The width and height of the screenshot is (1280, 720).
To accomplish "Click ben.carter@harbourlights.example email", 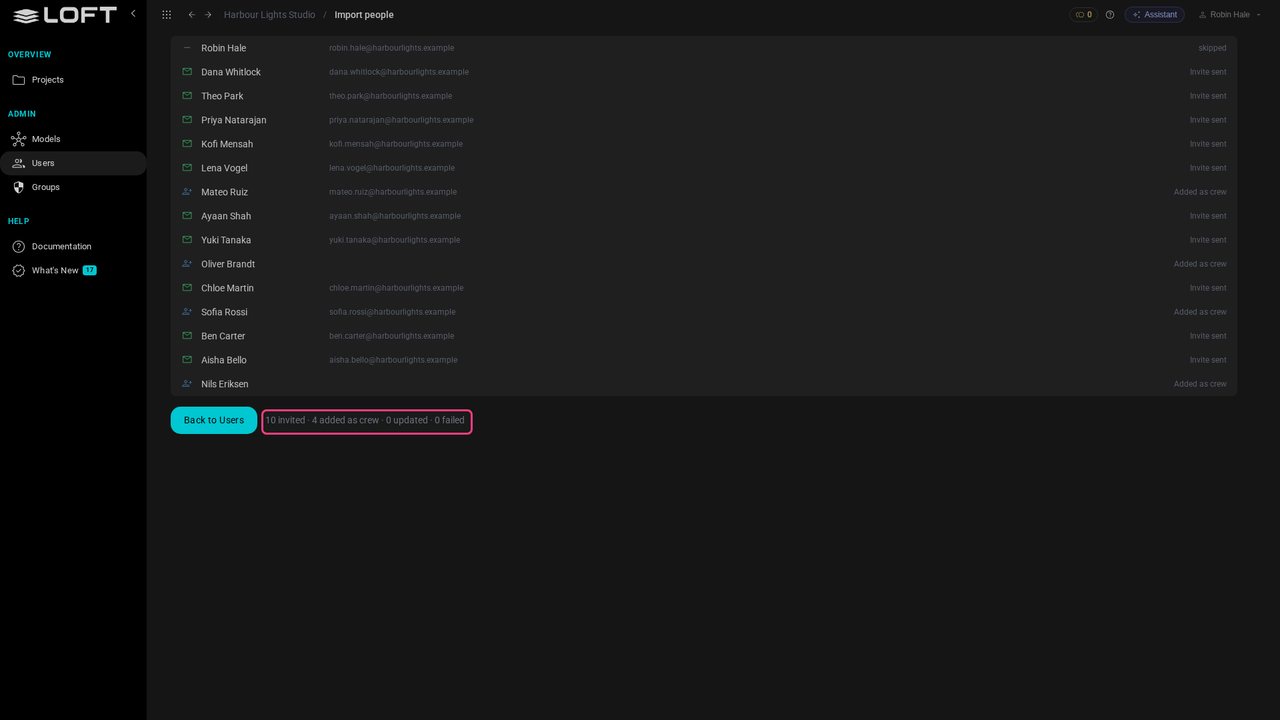I will 392,336.
